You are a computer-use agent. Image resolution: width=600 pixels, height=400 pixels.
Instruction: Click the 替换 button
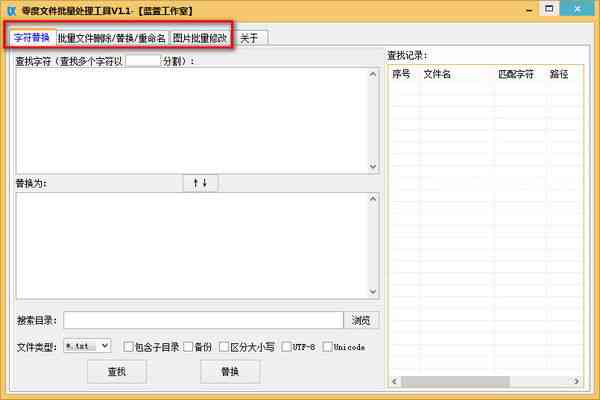point(230,372)
